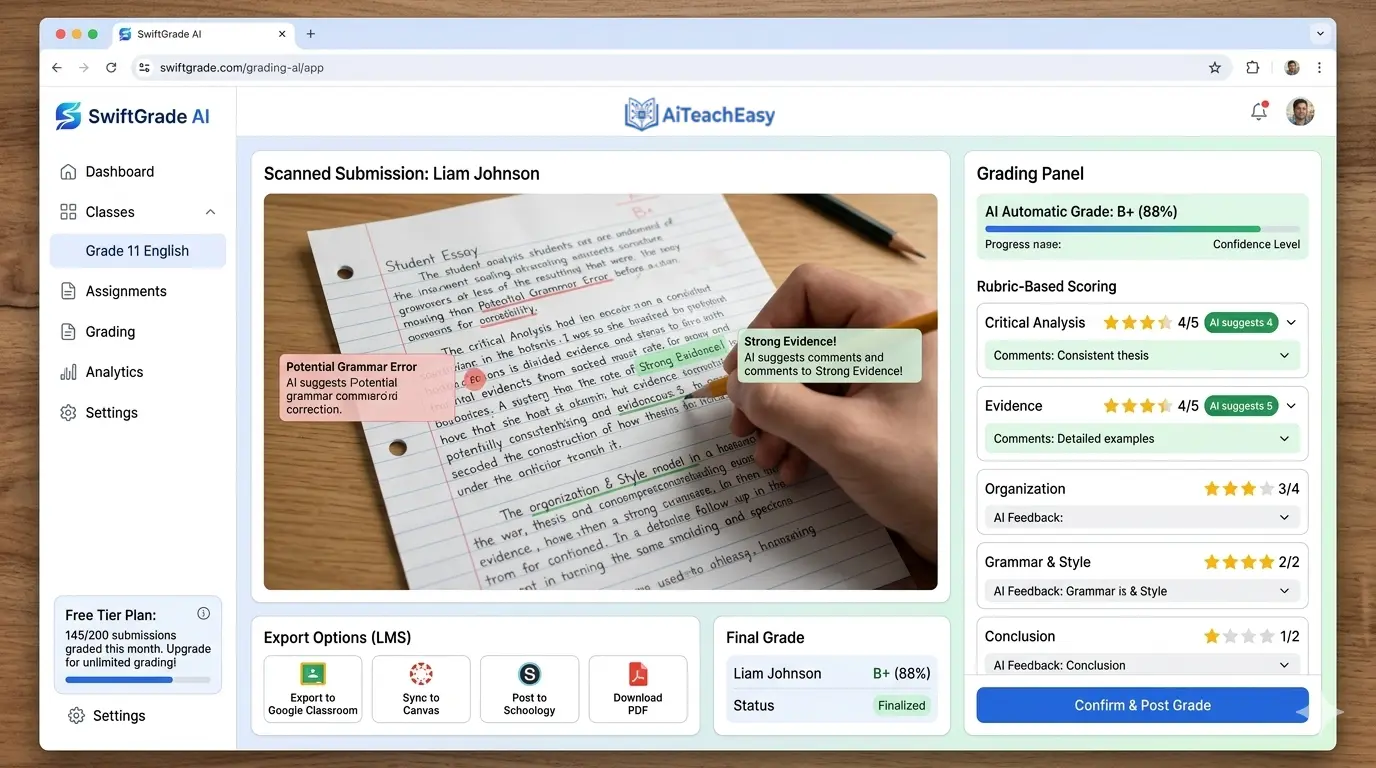Click the browser address bar URL
The image size is (1376, 768).
pyautogui.click(x=242, y=68)
